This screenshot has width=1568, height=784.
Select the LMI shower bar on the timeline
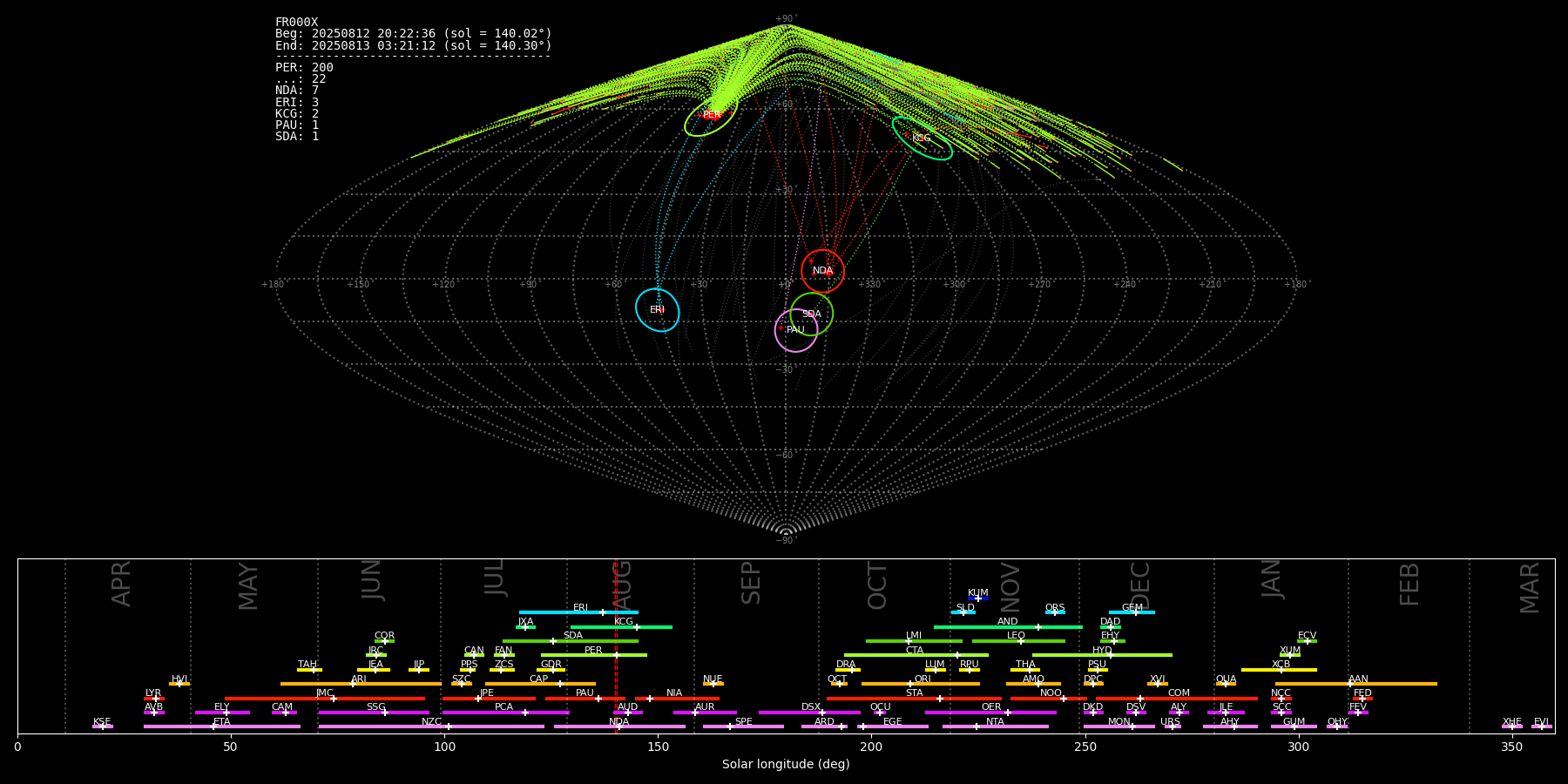[x=914, y=641]
